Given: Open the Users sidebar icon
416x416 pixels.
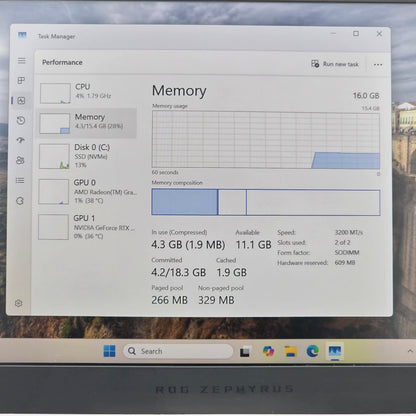Looking at the screenshot, I should tap(20, 160).
